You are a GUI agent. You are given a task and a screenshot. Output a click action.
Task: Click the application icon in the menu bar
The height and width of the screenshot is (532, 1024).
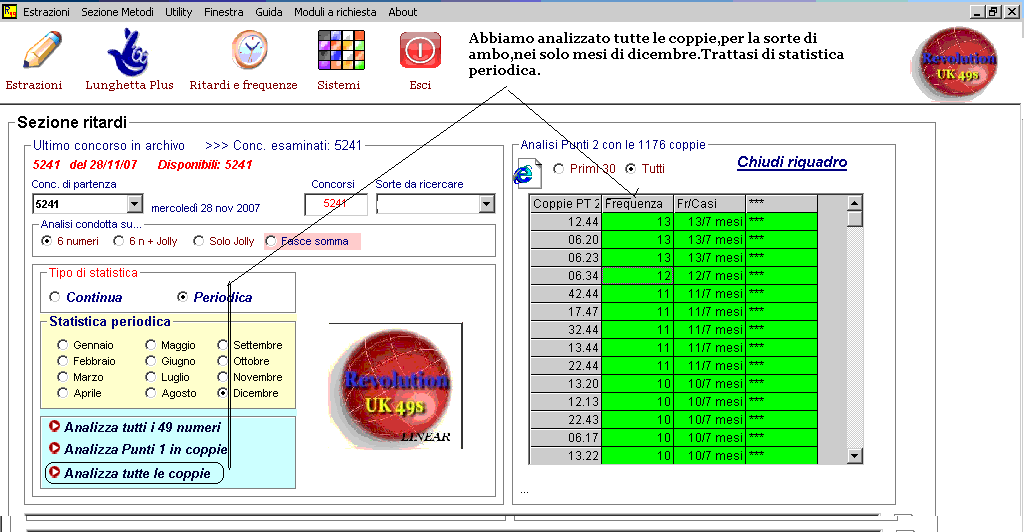click(9, 11)
